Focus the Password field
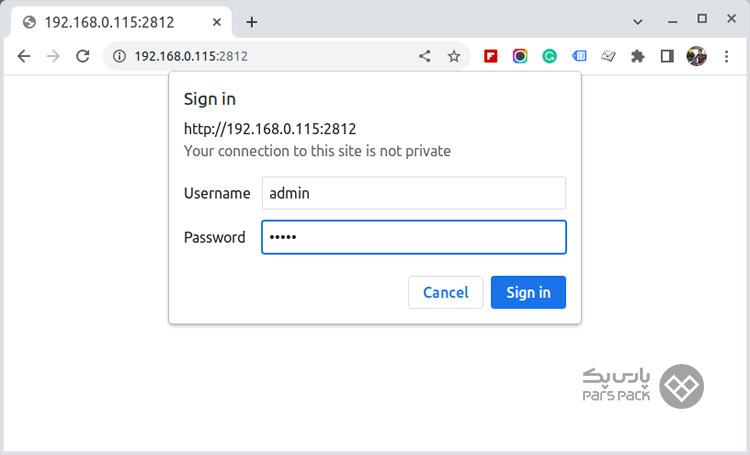The width and height of the screenshot is (750, 455). point(414,237)
